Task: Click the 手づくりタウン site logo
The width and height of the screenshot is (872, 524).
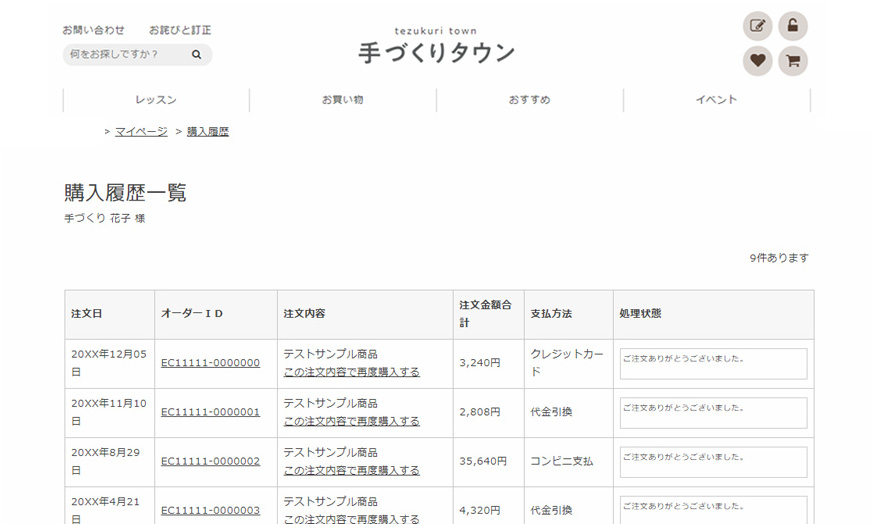Action: pyautogui.click(x=436, y=47)
